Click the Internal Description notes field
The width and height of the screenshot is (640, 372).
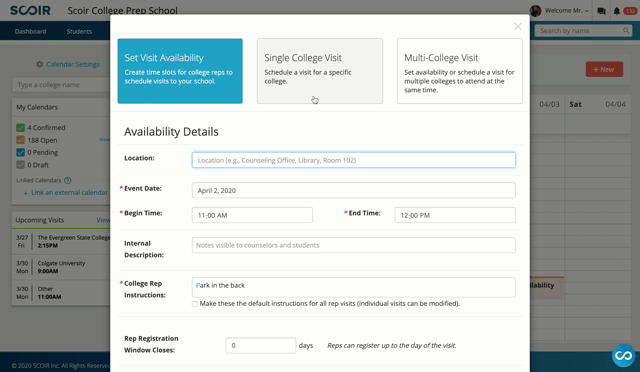353,245
